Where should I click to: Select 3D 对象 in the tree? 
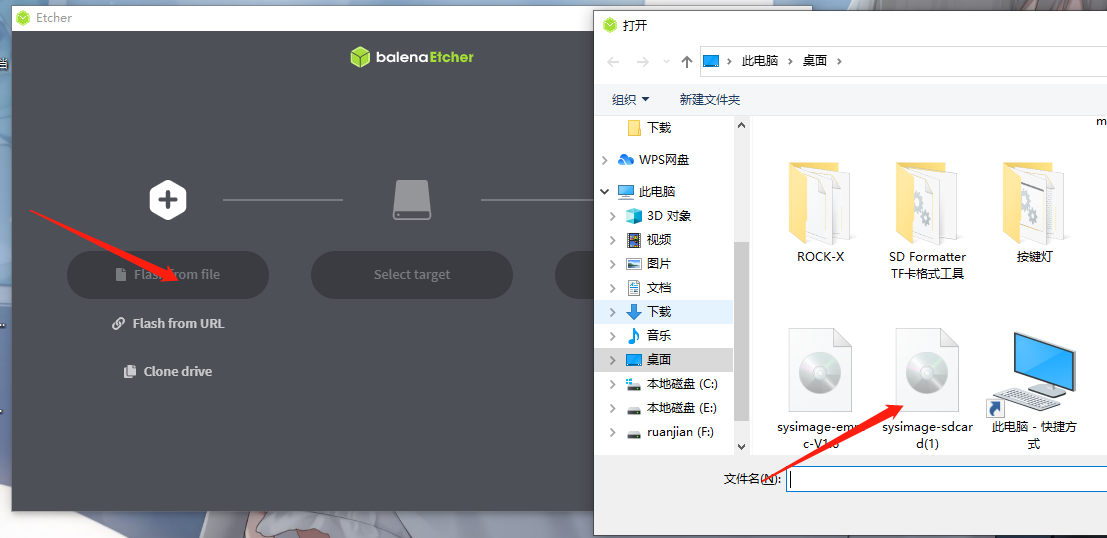tap(669, 215)
